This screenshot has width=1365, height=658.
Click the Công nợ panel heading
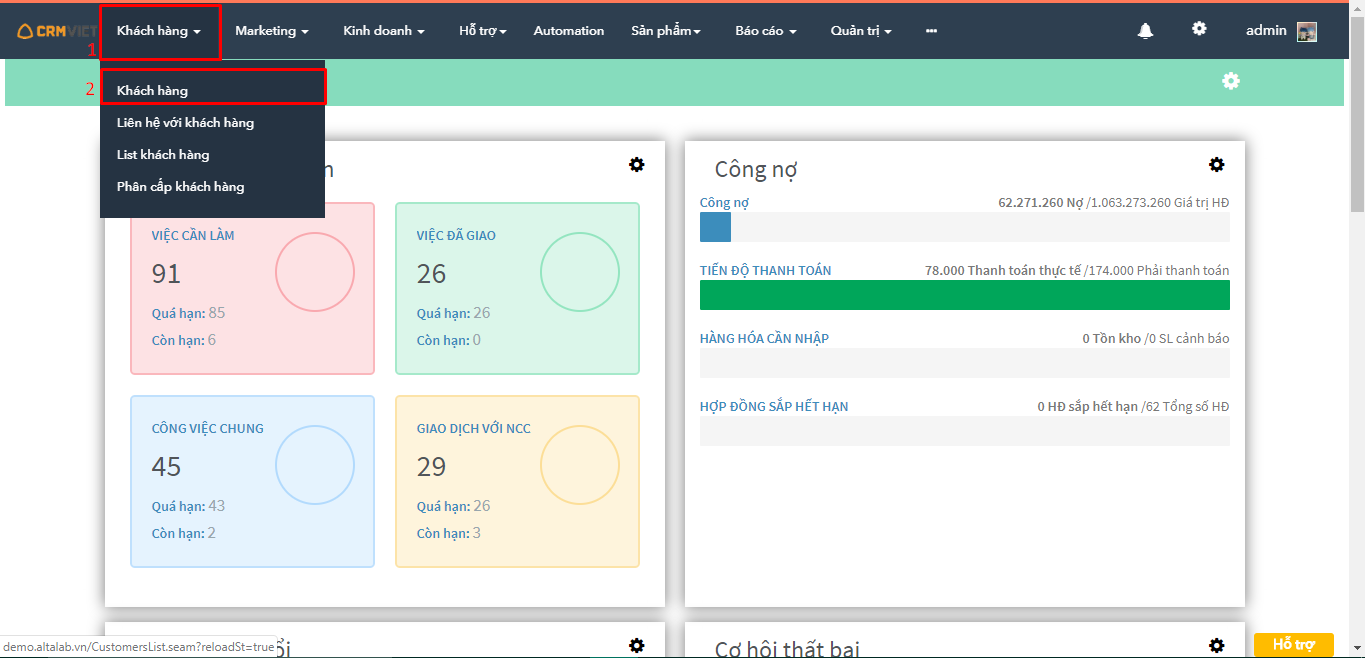click(x=756, y=170)
